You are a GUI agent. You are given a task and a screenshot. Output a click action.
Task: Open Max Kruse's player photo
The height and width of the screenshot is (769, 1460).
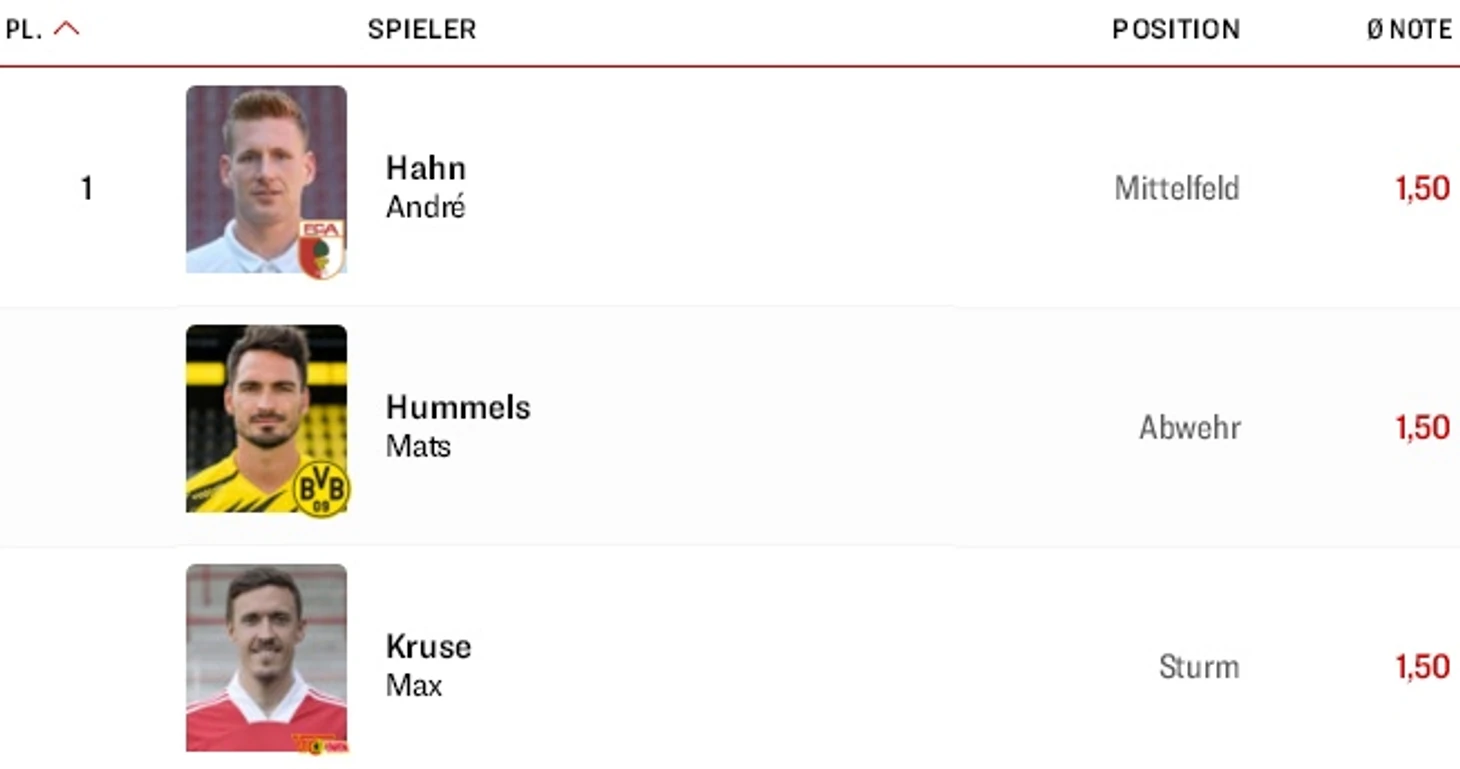(266, 657)
